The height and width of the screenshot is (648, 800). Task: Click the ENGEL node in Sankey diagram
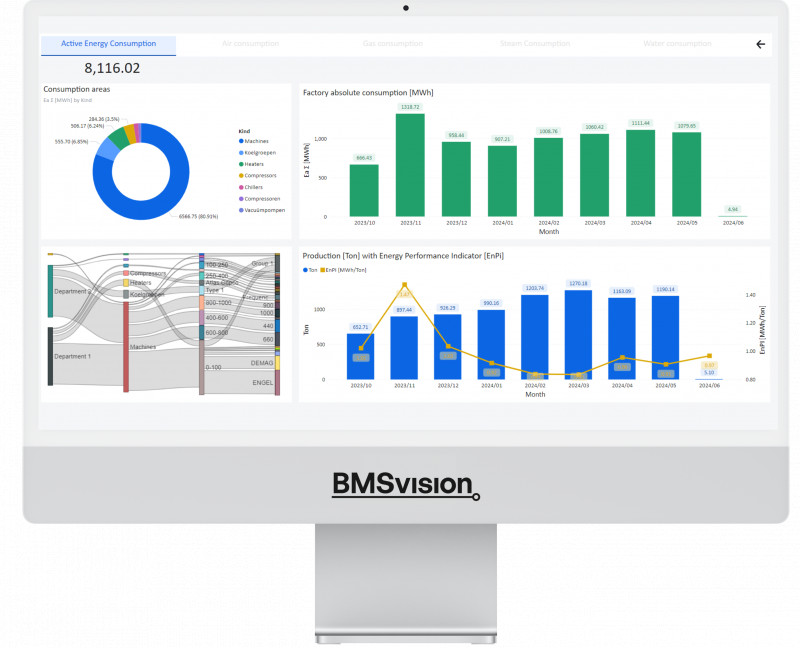click(277, 382)
